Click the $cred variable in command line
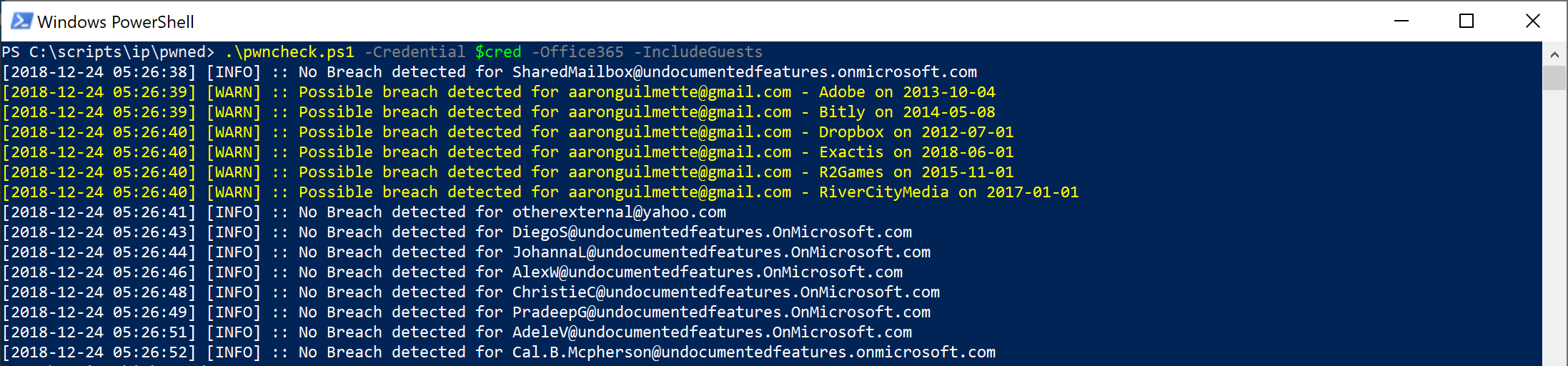The image size is (1568, 366). tap(498, 52)
